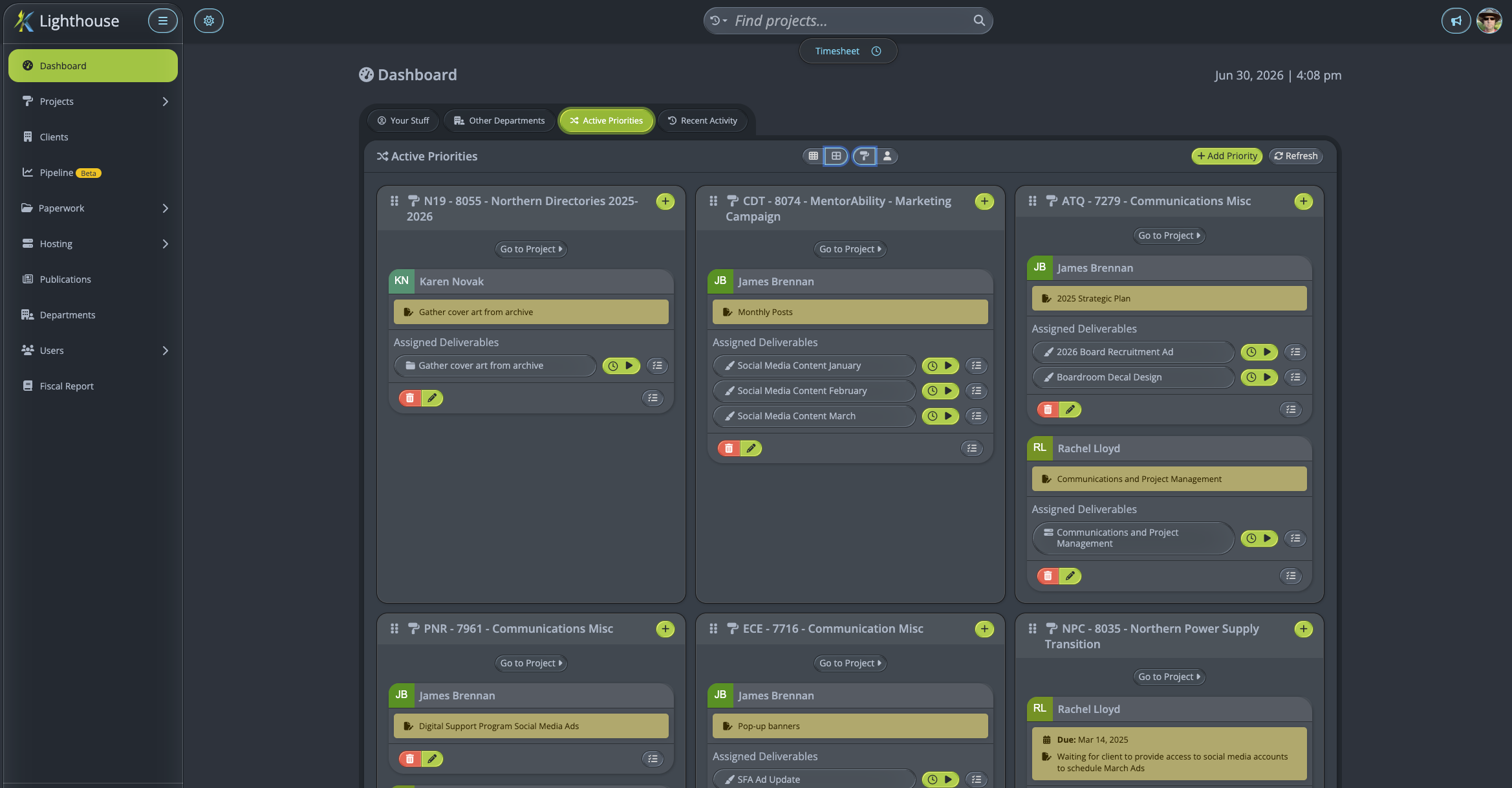Start timer for Social Media Content February
1512x788 pixels.
tap(940, 391)
